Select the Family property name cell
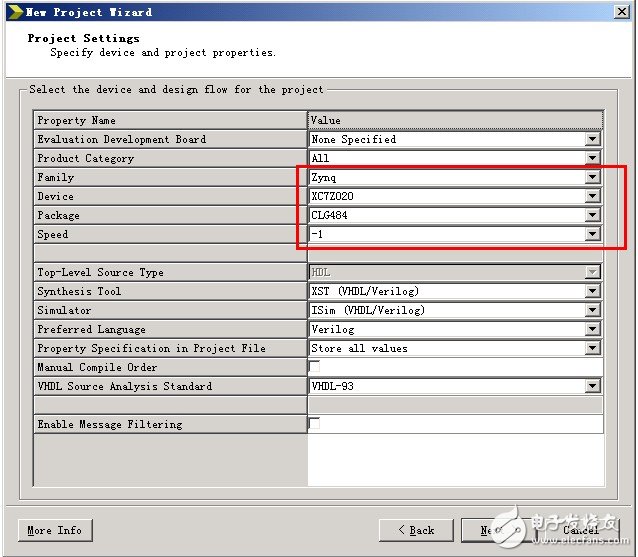The image size is (638, 557). click(x=170, y=178)
